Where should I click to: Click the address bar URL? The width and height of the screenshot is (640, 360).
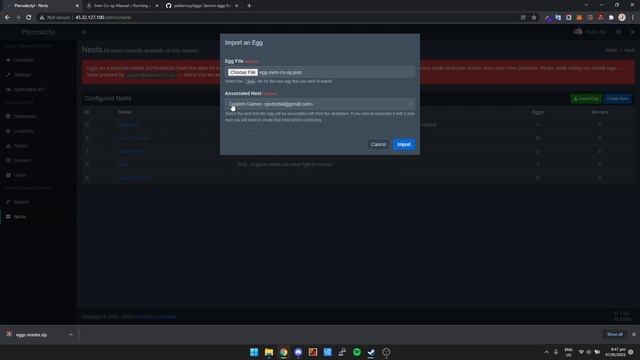pyautogui.click(x=103, y=18)
